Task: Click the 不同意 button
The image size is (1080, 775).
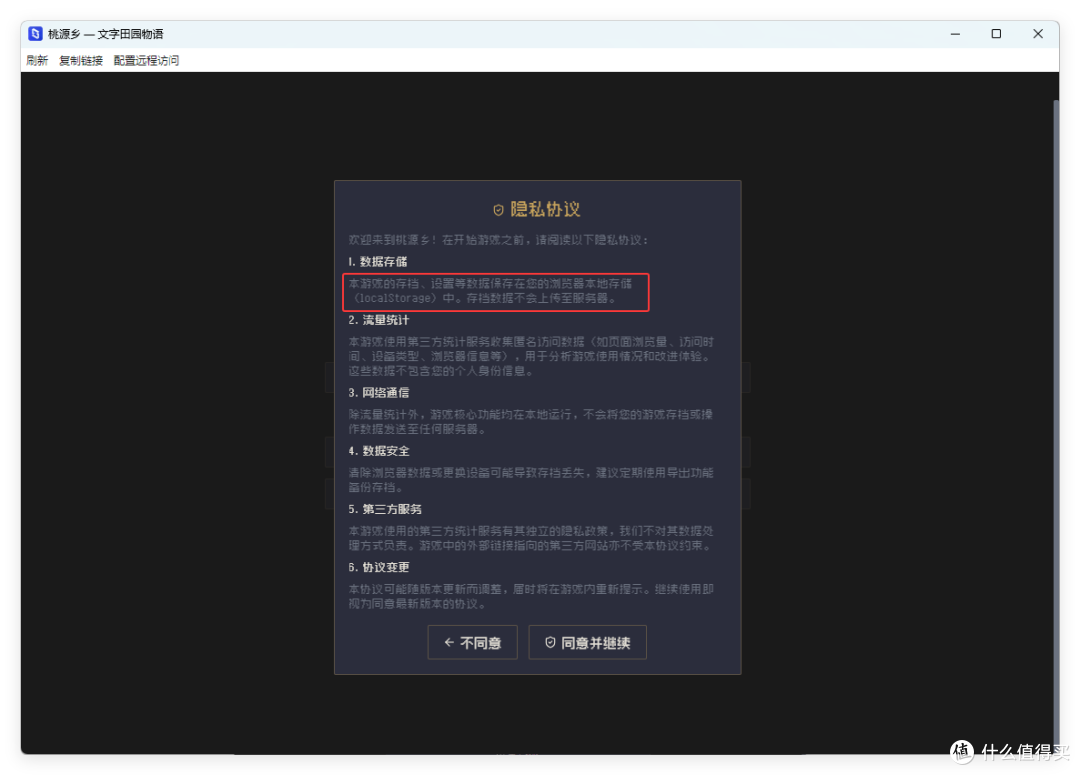Action: 472,643
